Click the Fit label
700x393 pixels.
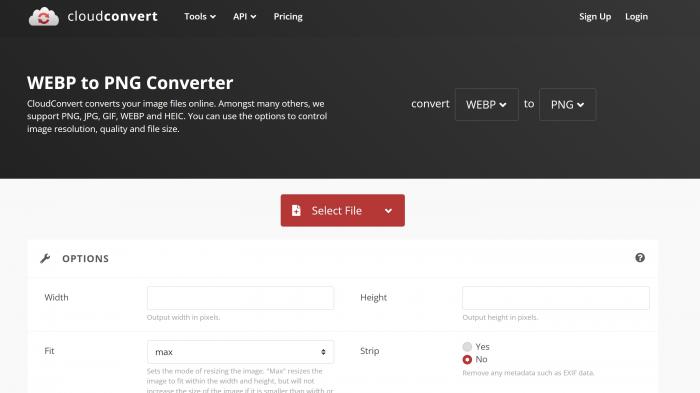pyautogui.click(x=49, y=351)
